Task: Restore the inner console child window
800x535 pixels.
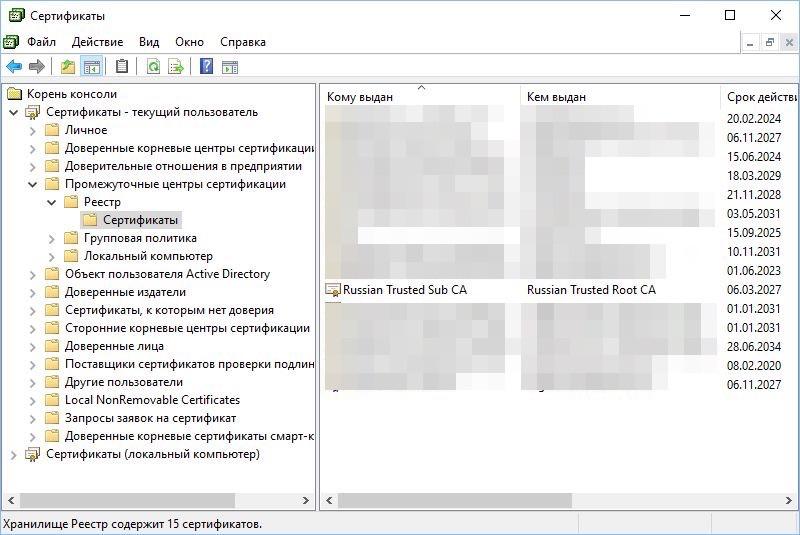Action: pyautogui.click(x=770, y=43)
